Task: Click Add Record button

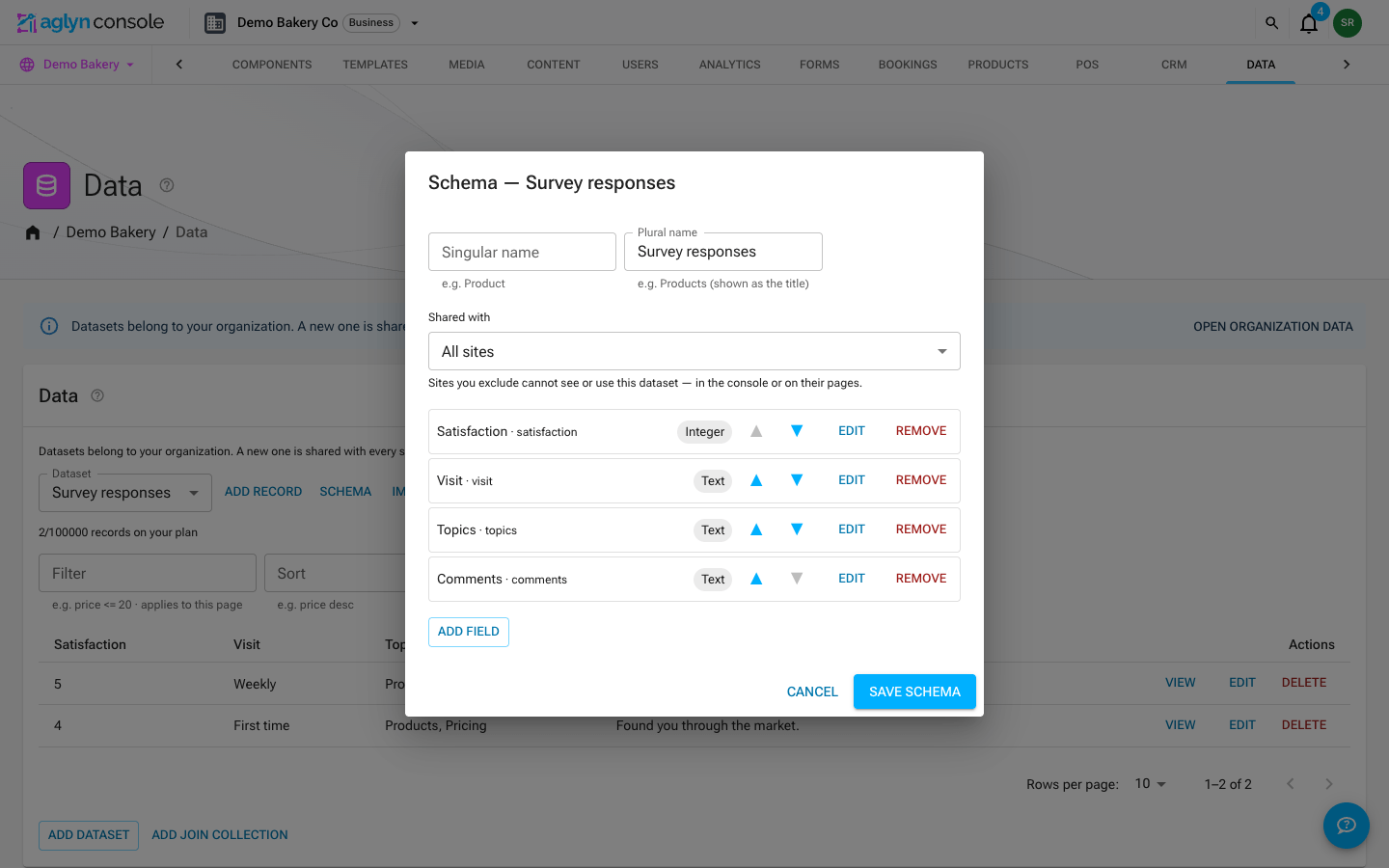Action: coord(263,492)
